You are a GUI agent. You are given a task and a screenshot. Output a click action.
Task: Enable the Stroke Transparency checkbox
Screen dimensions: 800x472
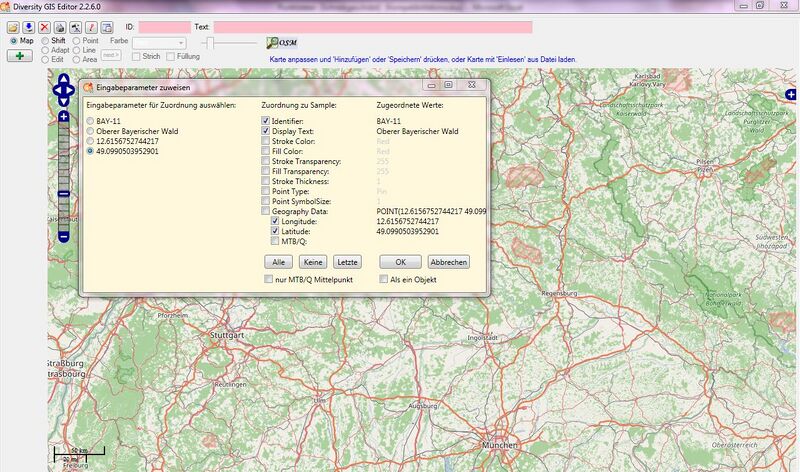tap(265, 161)
